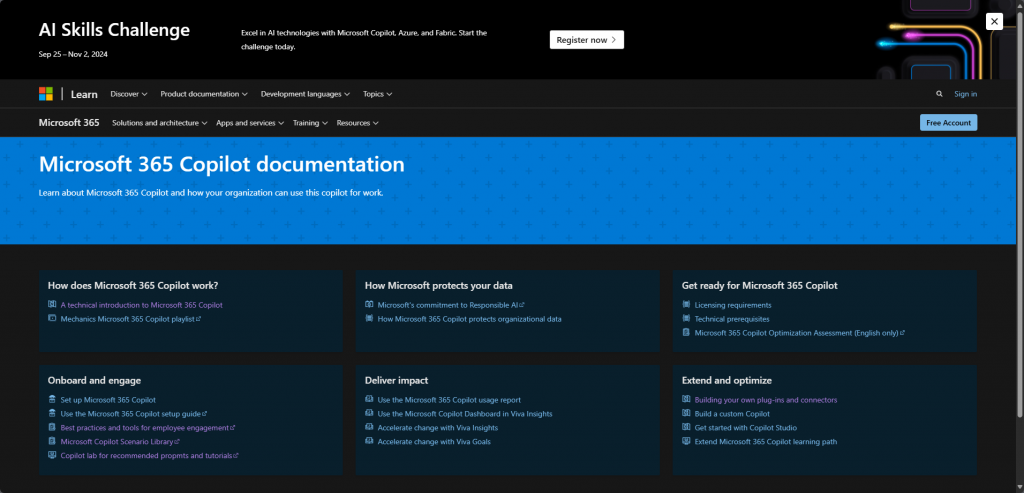Open Building your own plug-ins and connectors

766,400
